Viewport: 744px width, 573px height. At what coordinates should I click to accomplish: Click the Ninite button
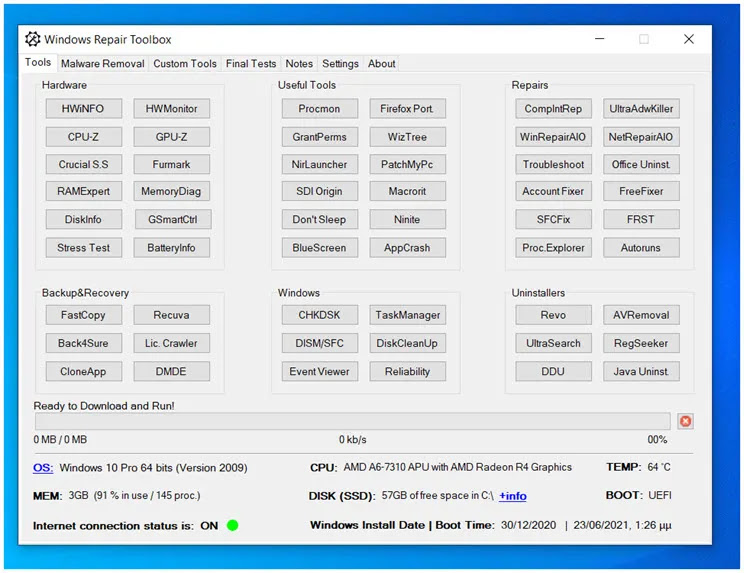(407, 220)
